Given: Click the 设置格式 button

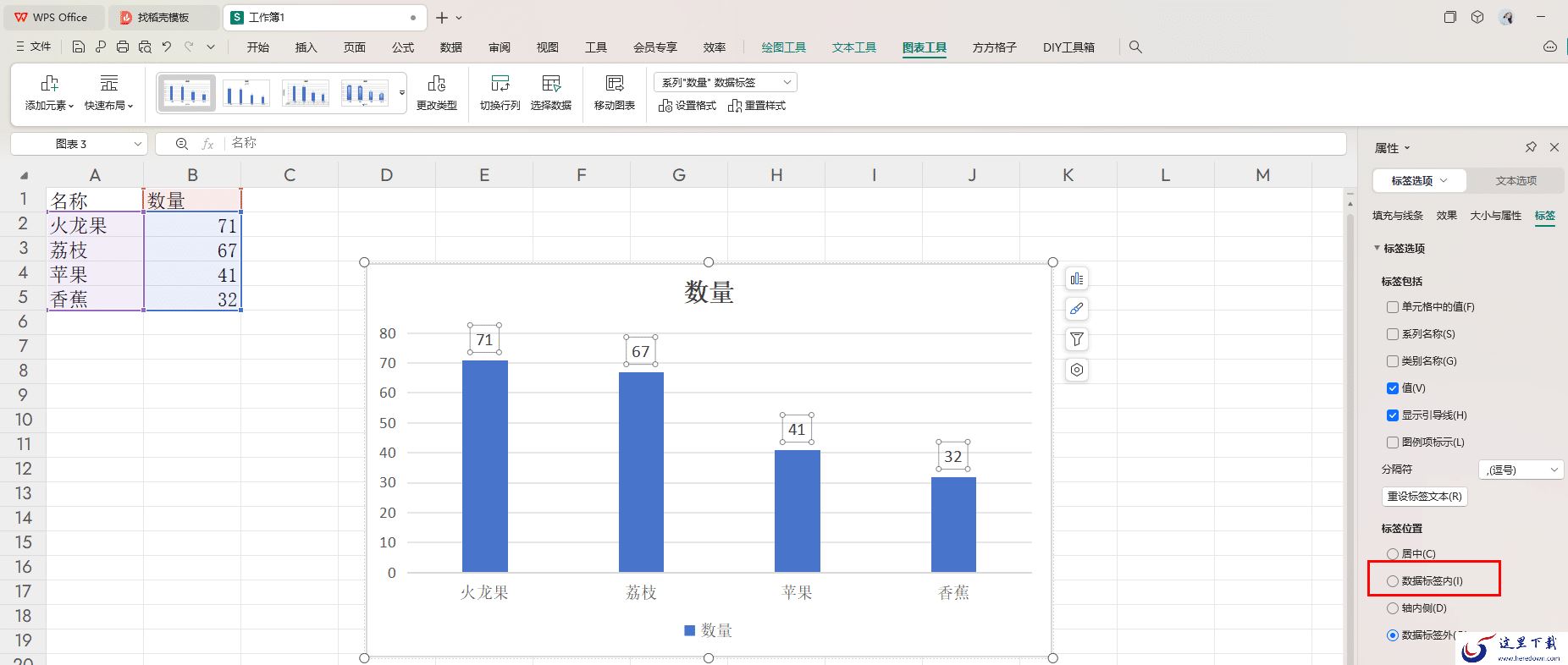Looking at the screenshot, I should tap(687, 106).
